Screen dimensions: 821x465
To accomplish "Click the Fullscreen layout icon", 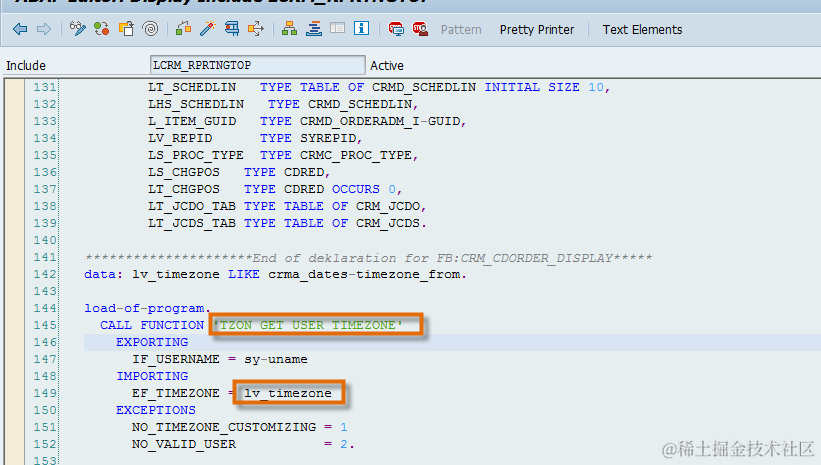I will coord(337,28).
